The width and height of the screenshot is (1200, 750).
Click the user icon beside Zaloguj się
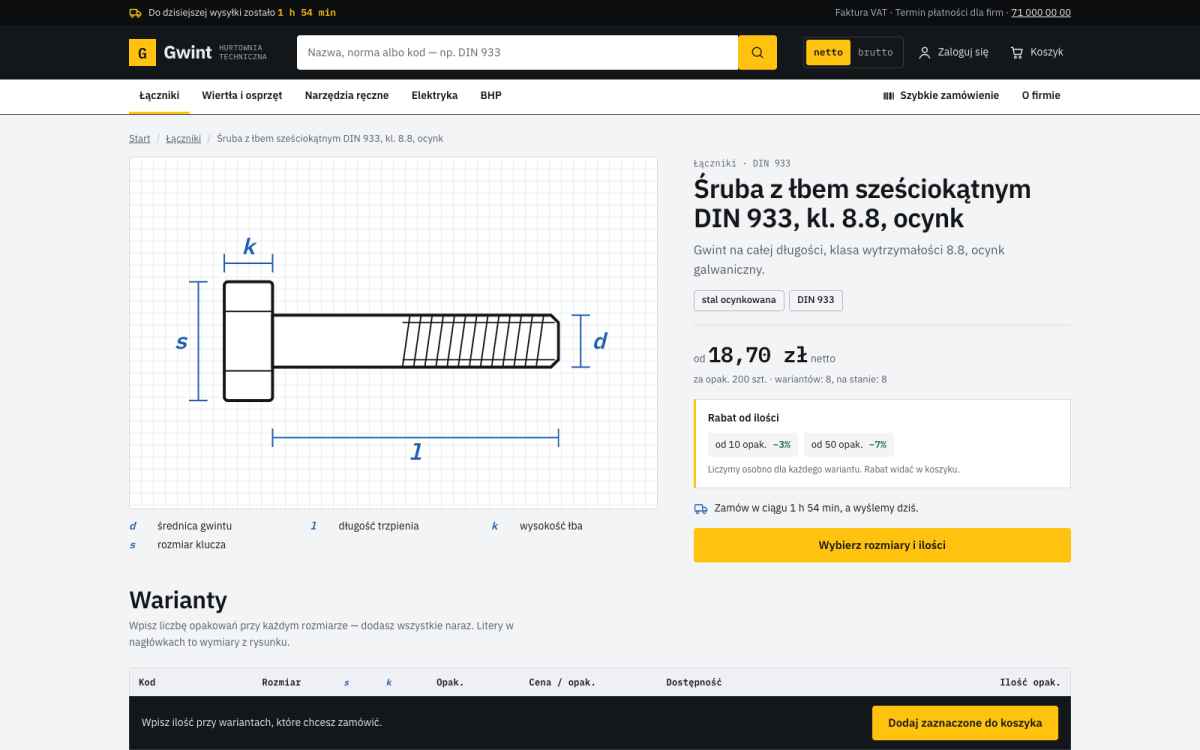coord(924,52)
